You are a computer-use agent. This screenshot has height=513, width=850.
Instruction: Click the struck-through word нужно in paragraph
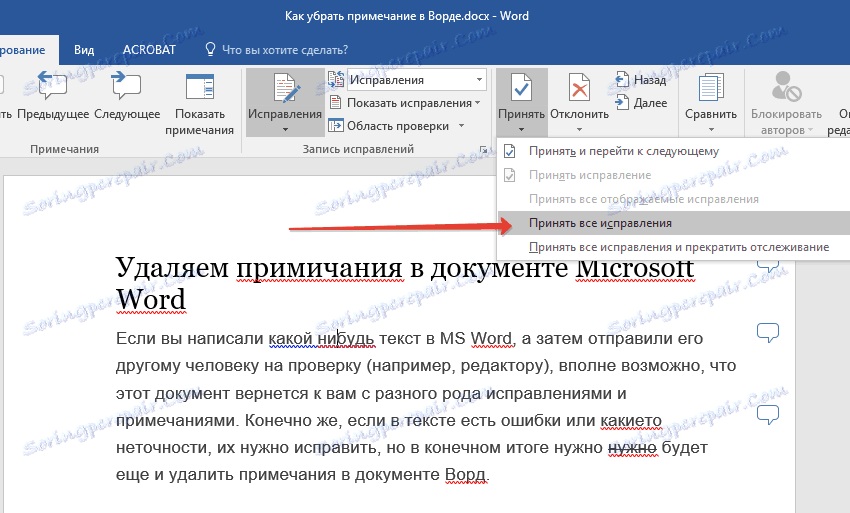click(x=632, y=447)
